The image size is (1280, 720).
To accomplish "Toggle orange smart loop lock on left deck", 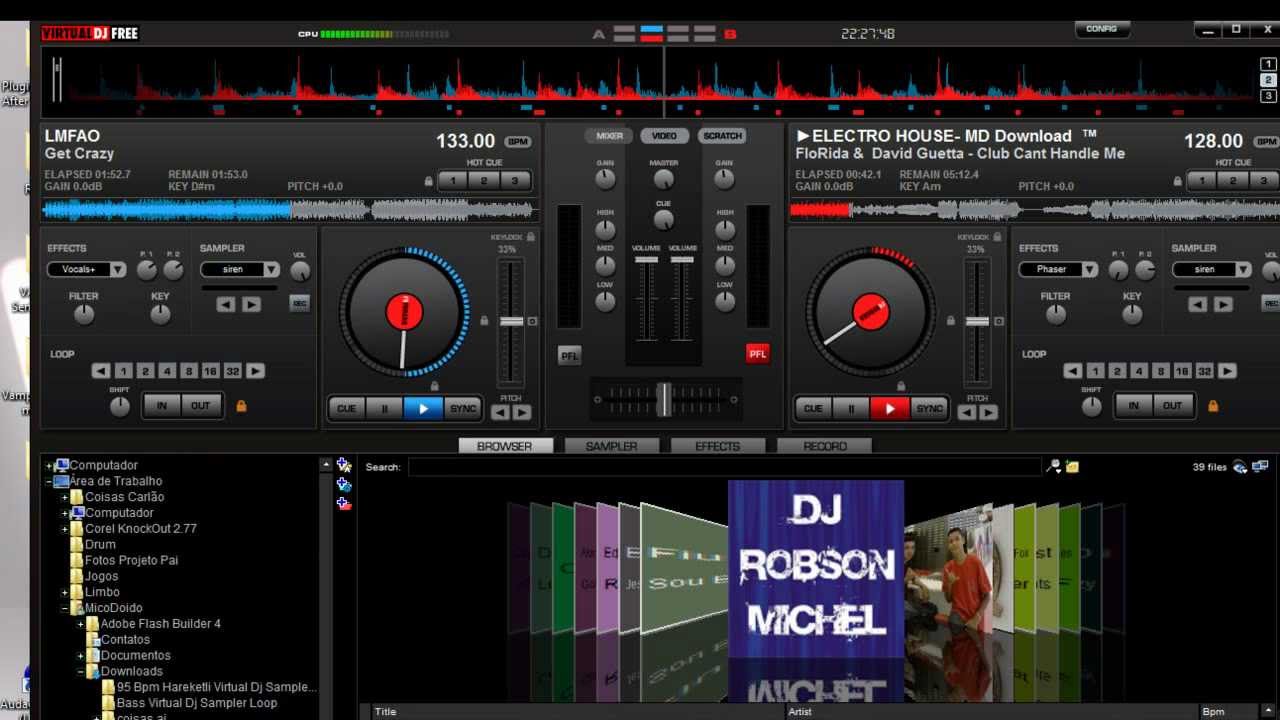I will 241,406.
